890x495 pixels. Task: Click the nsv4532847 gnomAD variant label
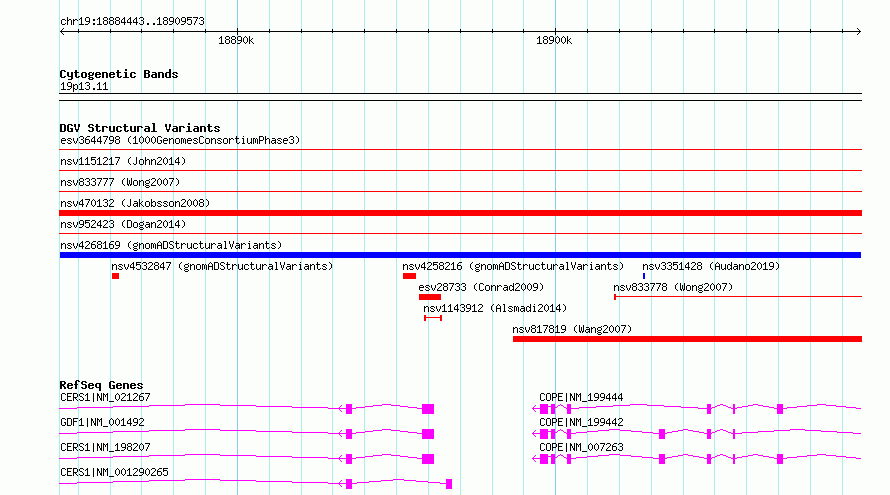coord(222,266)
